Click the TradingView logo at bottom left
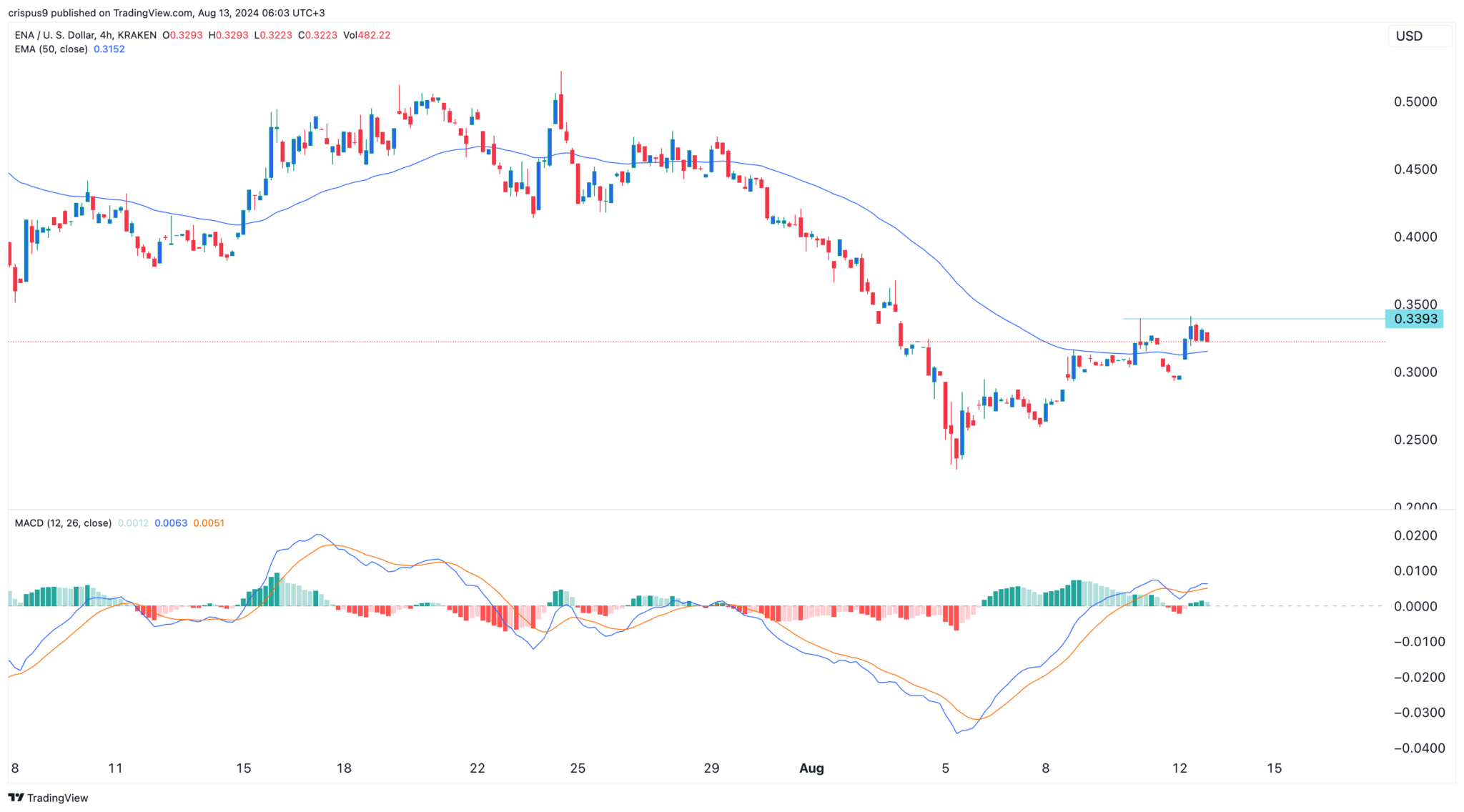Screen dimensions: 1464x812 (x=49, y=798)
